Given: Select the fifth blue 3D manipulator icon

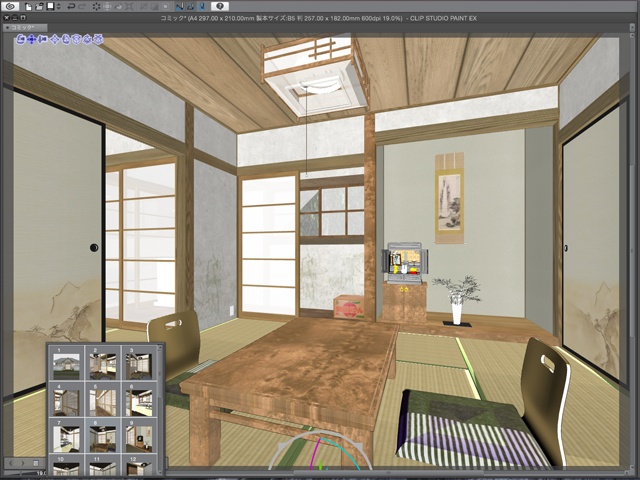Looking at the screenshot, I should [x=65, y=40].
